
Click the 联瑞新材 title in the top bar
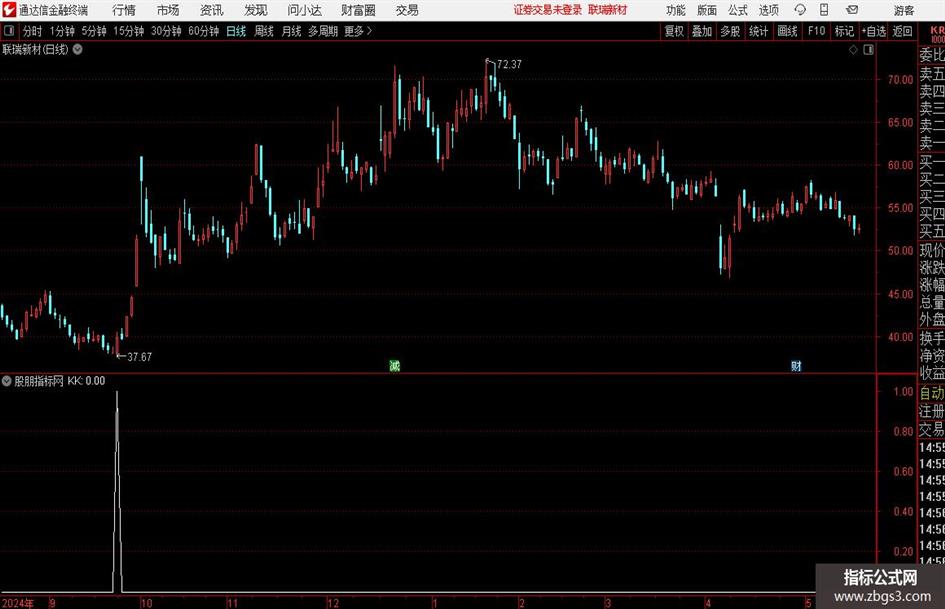[608, 10]
